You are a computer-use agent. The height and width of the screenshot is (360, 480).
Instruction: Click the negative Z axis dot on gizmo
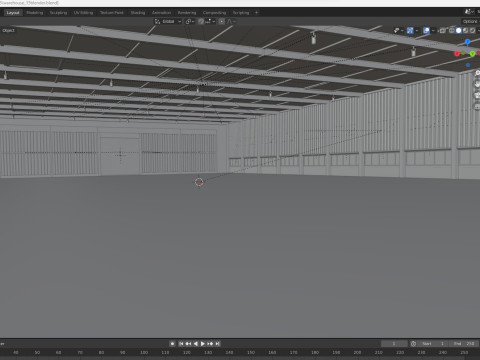468,65
